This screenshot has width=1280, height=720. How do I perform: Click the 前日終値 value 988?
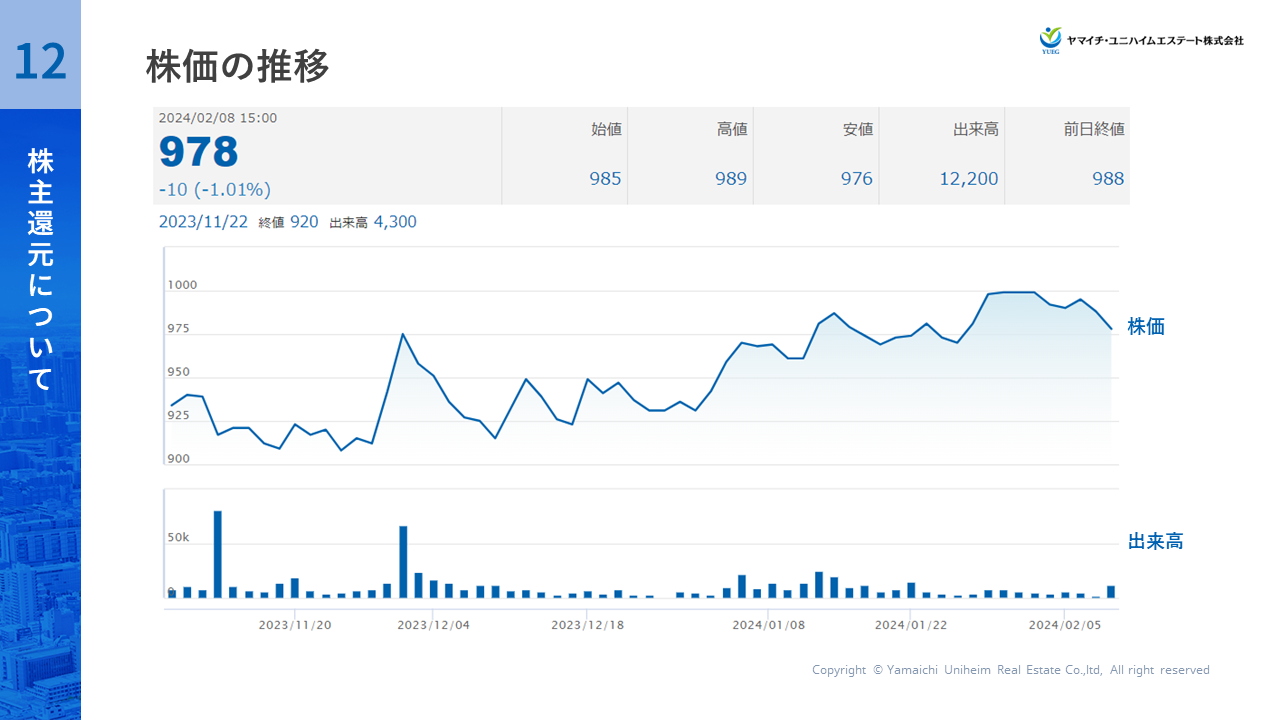click(1108, 179)
